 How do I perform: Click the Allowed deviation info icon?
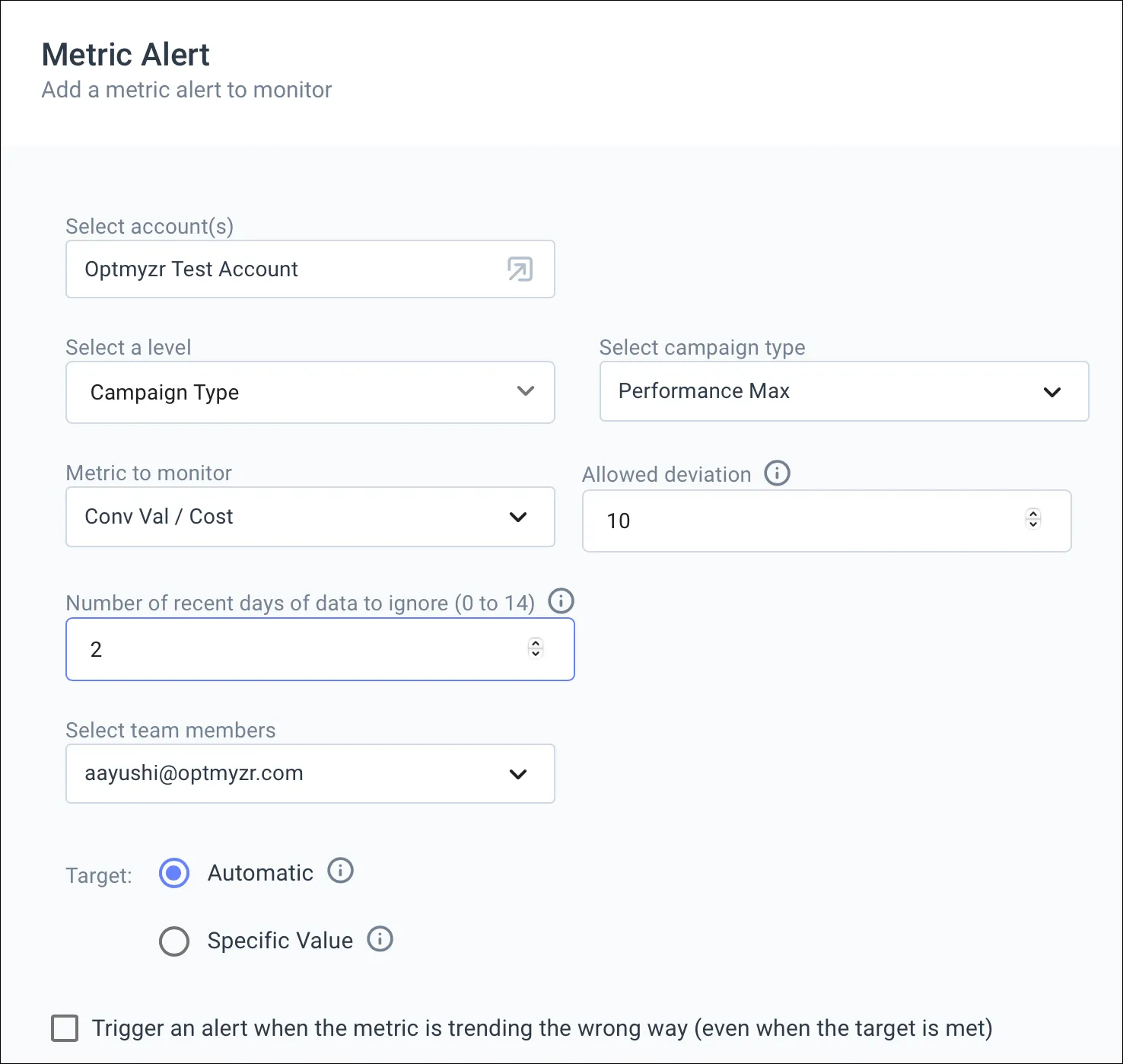tap(777, 473)
